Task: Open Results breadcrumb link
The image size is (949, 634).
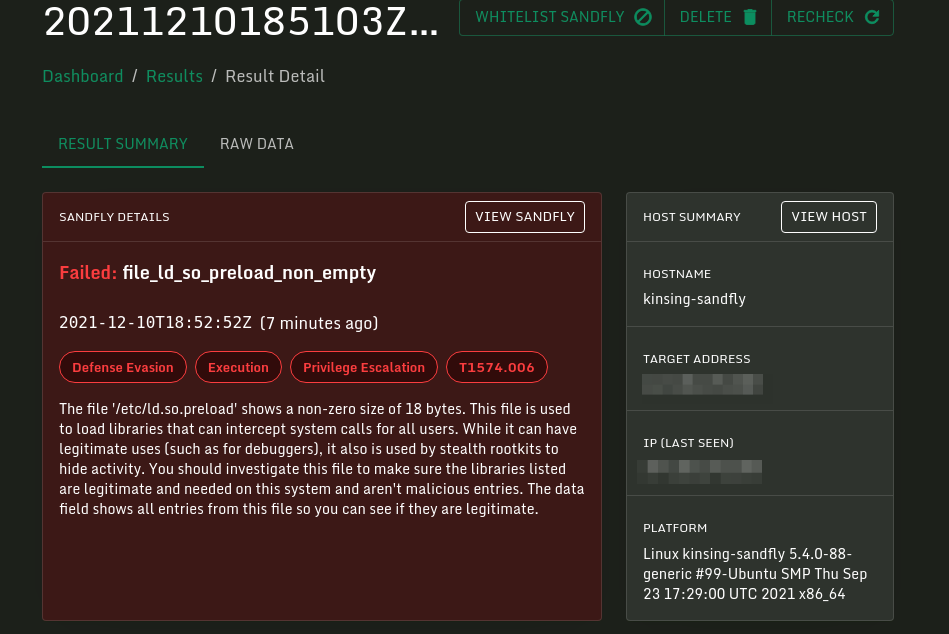Action: click(174, 76)
